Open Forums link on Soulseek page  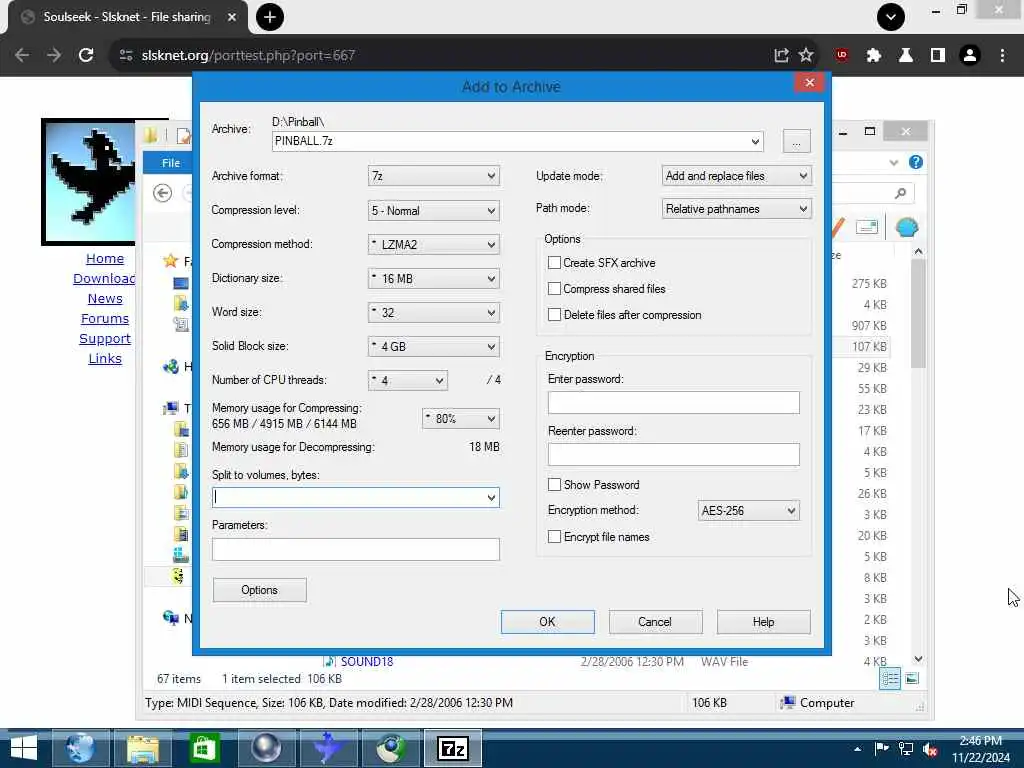coord(104,319)
